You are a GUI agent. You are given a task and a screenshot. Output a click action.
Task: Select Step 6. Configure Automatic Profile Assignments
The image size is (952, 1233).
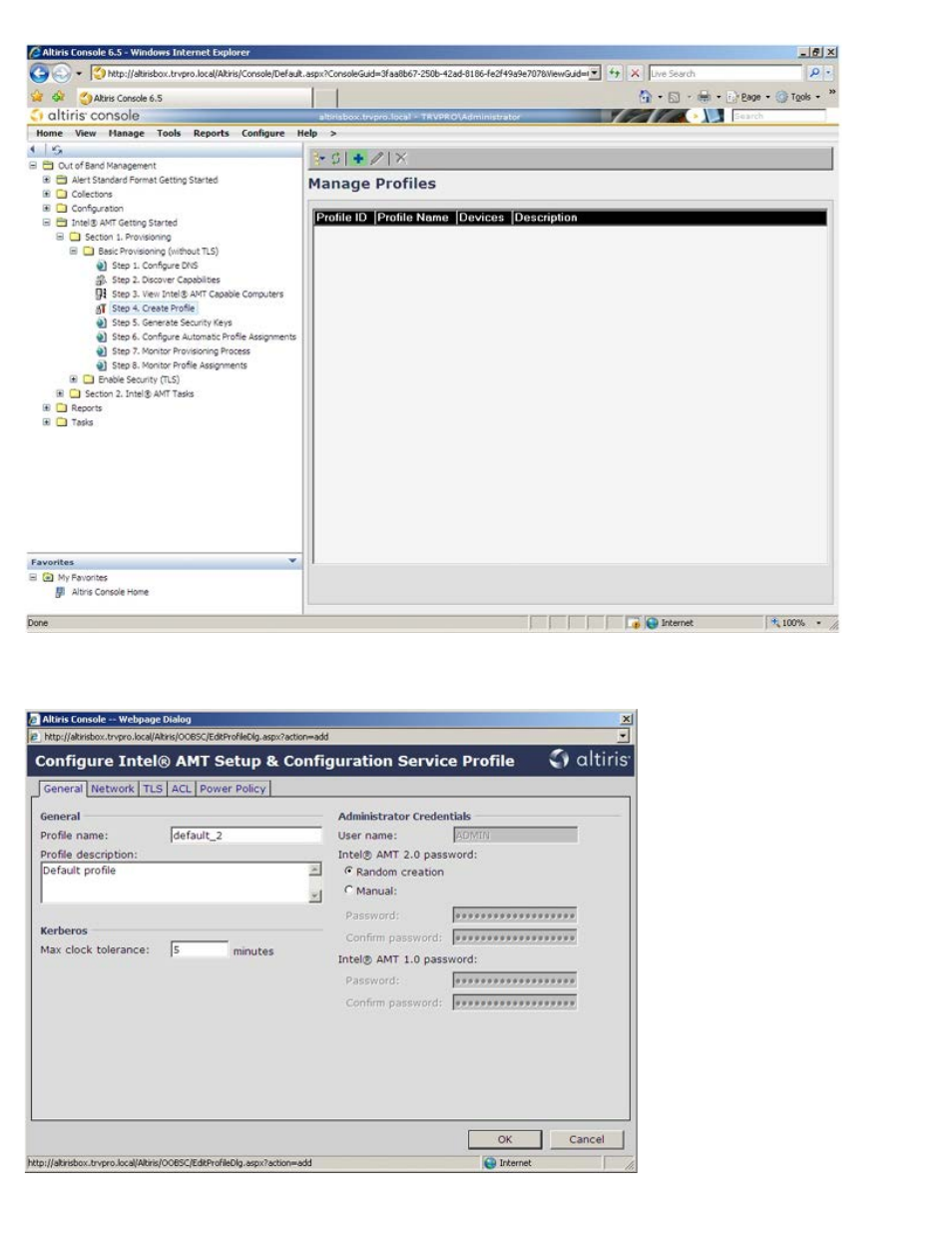pyautogui.click(x=204, y=336)
